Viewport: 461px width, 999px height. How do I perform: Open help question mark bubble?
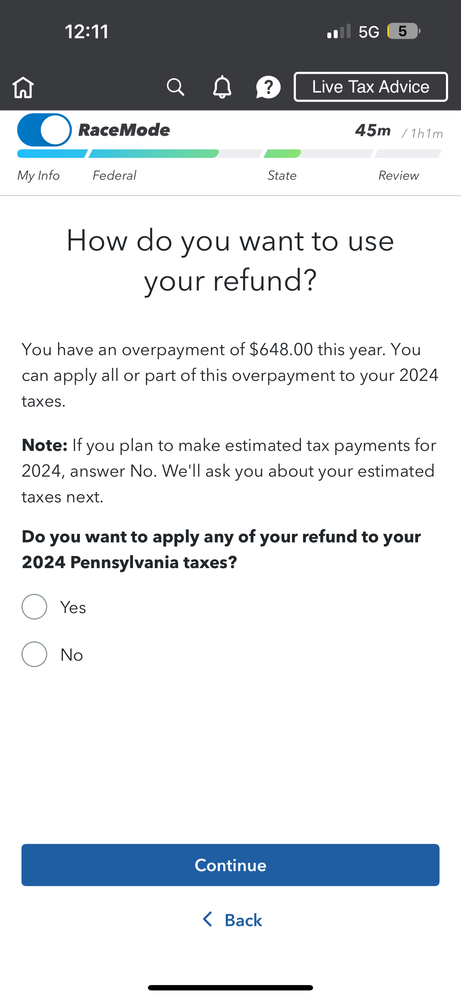click(x=268, y=87)
